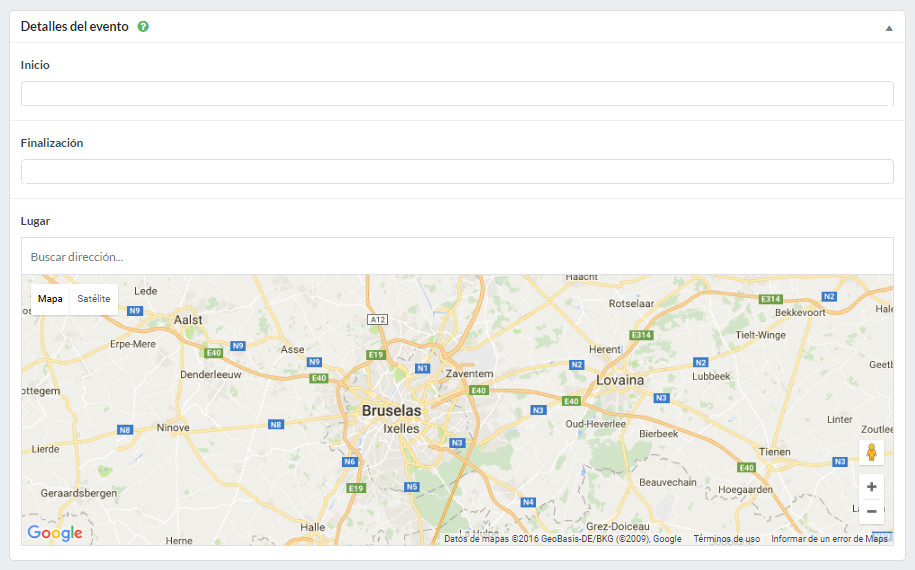Click the Inicio date input field
This screenshot has width=915, height=570.
coord(457,94)
